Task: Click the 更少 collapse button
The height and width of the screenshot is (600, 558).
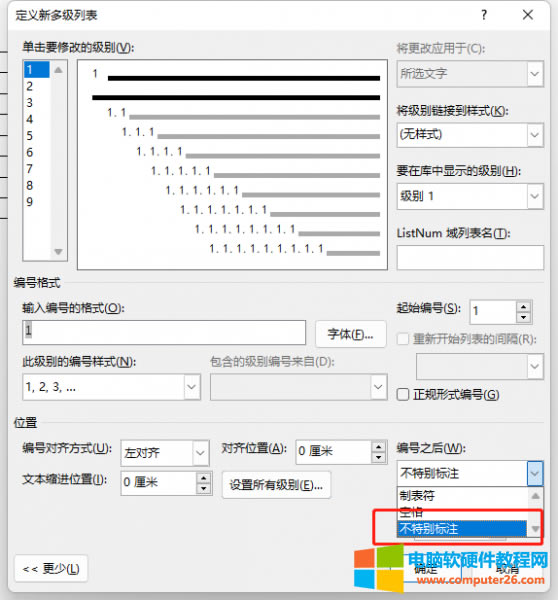Action: click(x=51, y=569)
